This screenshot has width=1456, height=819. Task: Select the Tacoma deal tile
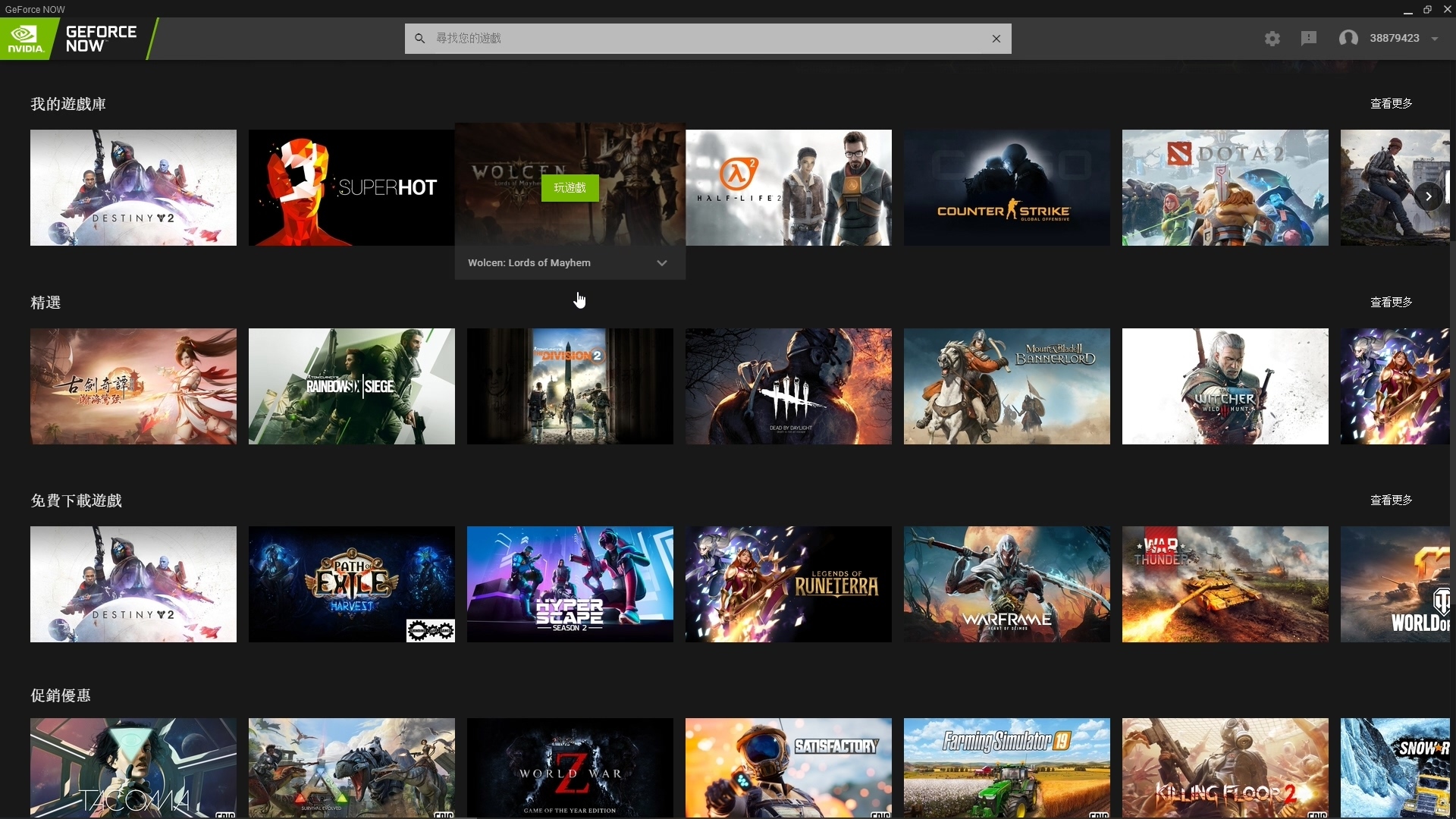[133, 768]
